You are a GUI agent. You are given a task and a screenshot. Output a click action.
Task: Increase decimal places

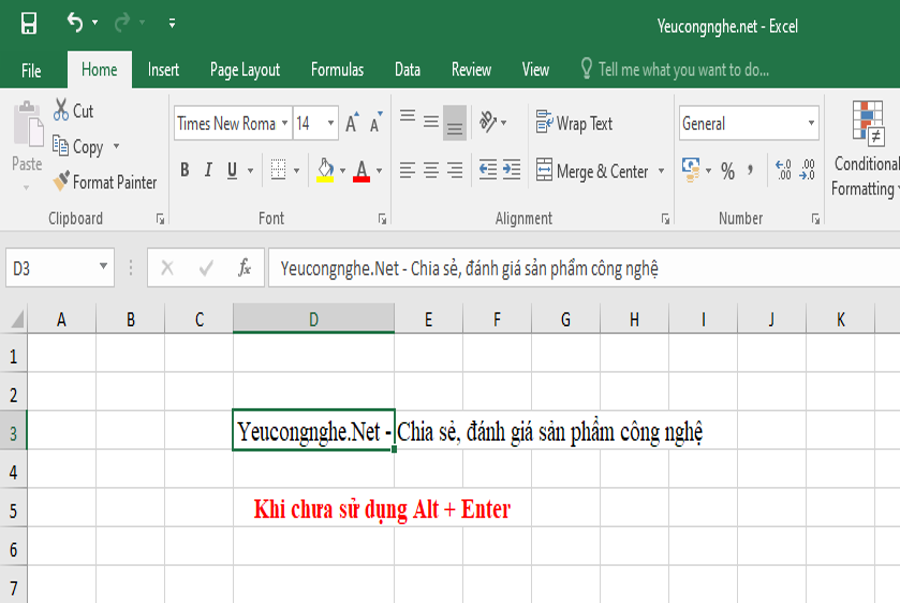[783, 170]
